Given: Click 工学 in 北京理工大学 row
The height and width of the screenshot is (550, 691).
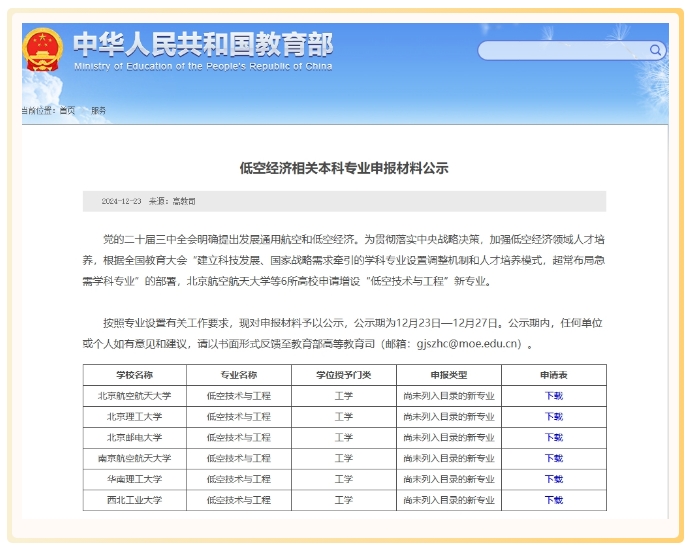Looking at the screenshot, I should pyautogui.click(x=344, y=416).
